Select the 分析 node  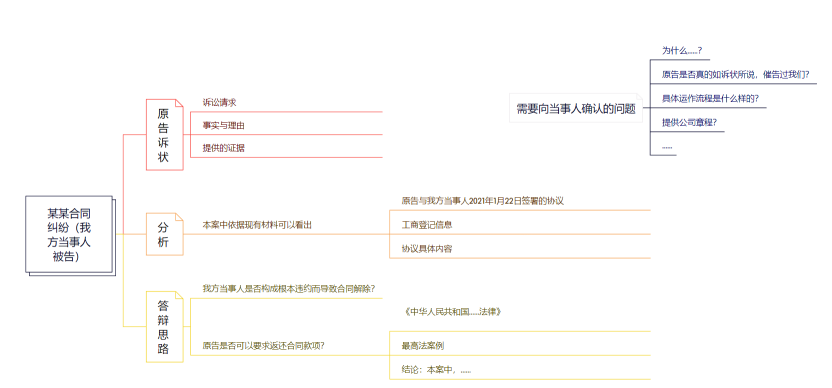164,234
